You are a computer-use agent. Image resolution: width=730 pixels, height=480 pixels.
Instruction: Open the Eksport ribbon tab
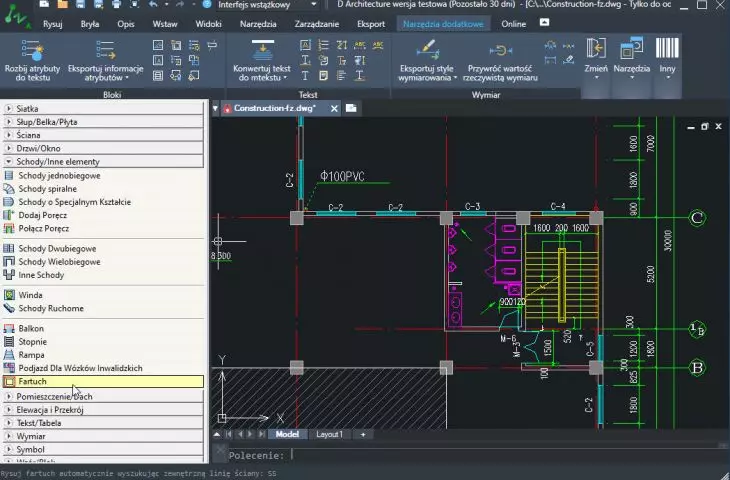pyautogui.click(x=371, y=24)
